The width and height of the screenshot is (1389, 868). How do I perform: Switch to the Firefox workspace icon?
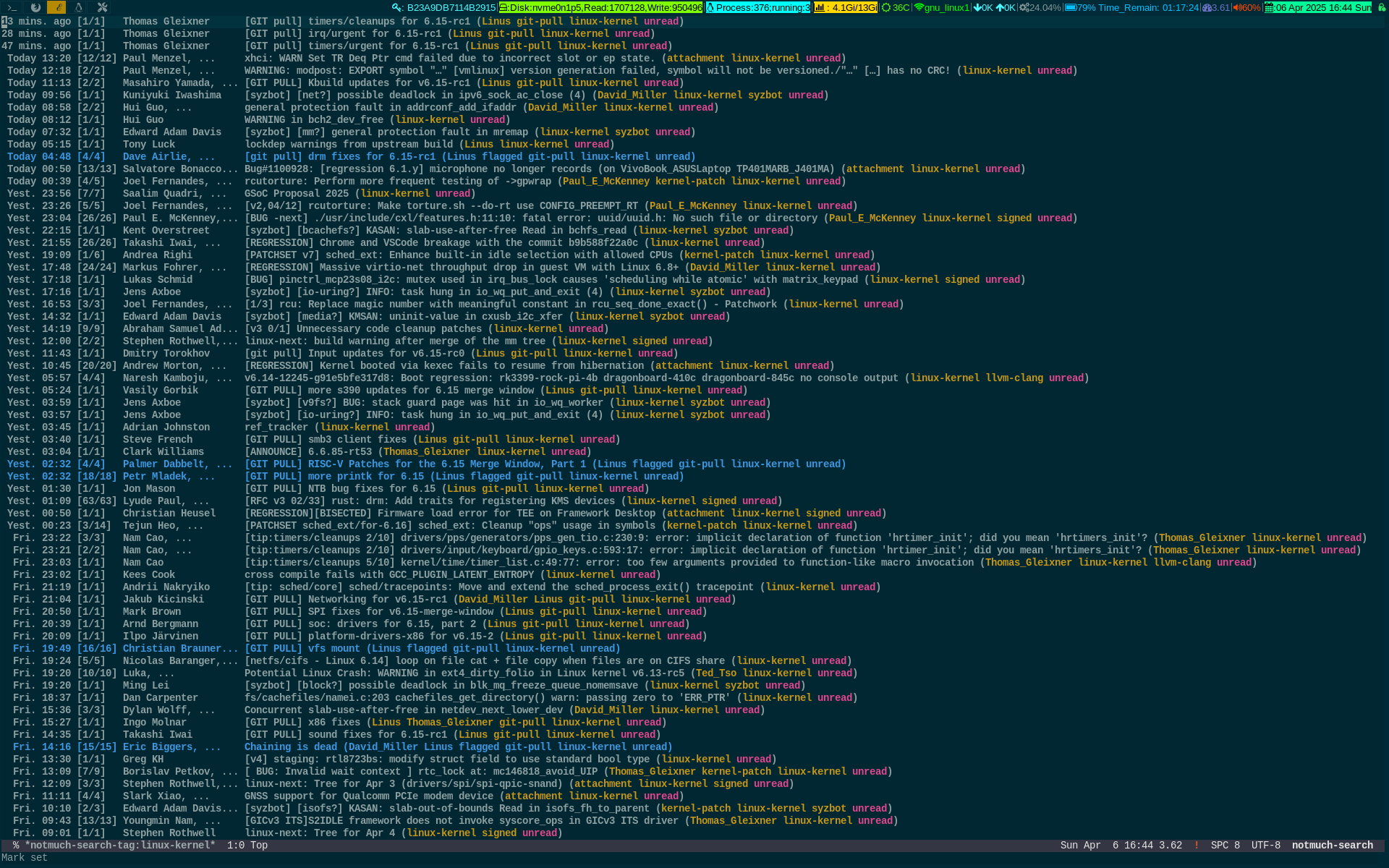[x=35, y=7]
